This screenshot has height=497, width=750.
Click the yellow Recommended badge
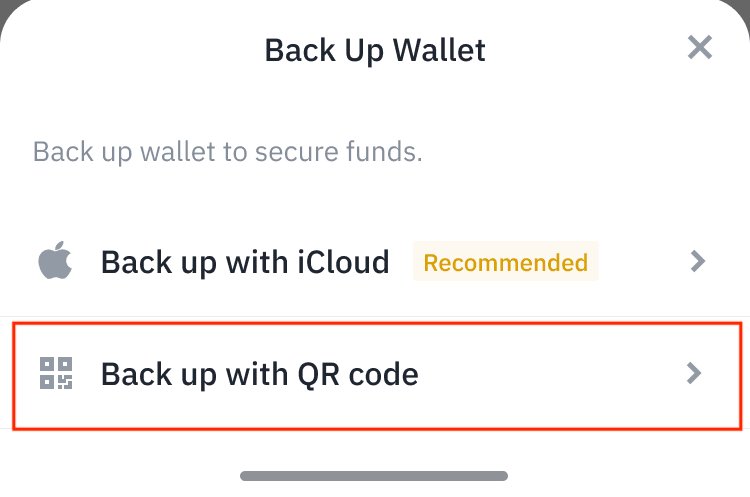505,262
